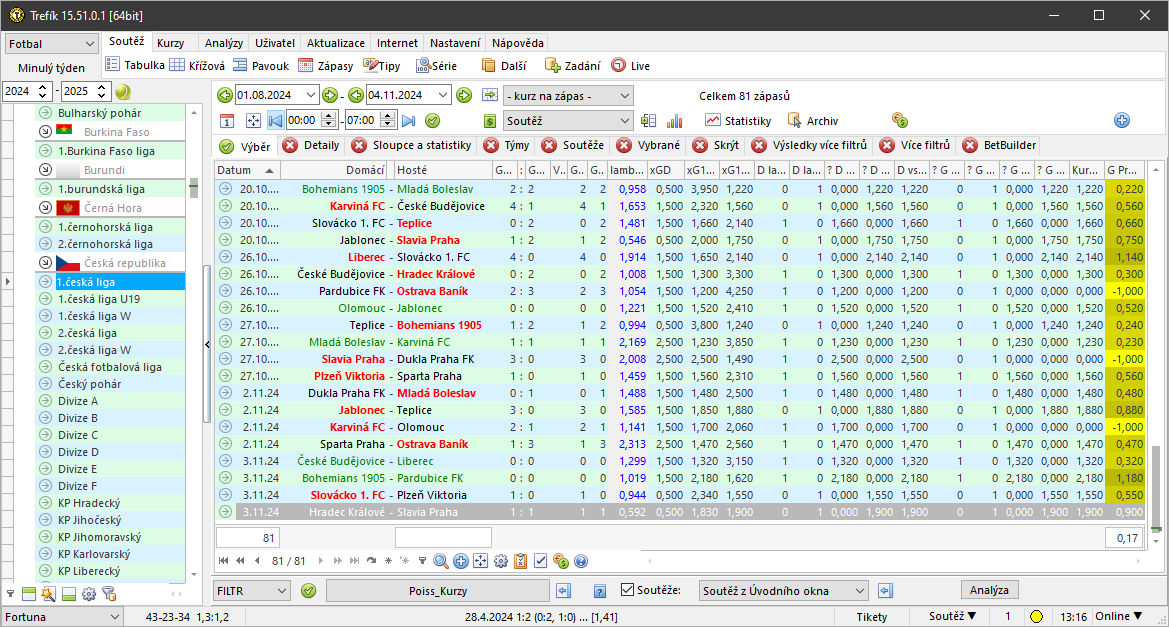Click the Analýza button
Viewport: 1169px width, 627px height.
(989, 590)
